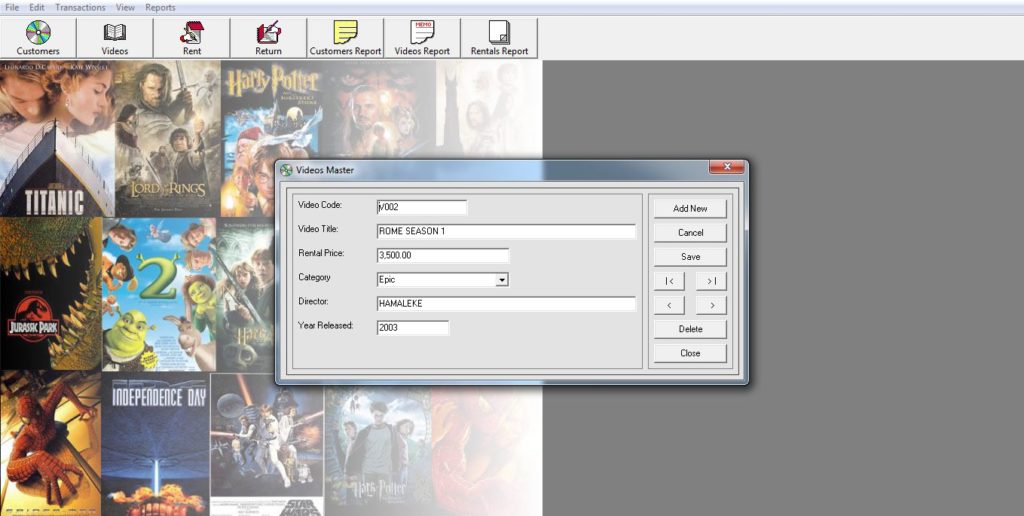Click the Star Wars poster

point(266,444)
